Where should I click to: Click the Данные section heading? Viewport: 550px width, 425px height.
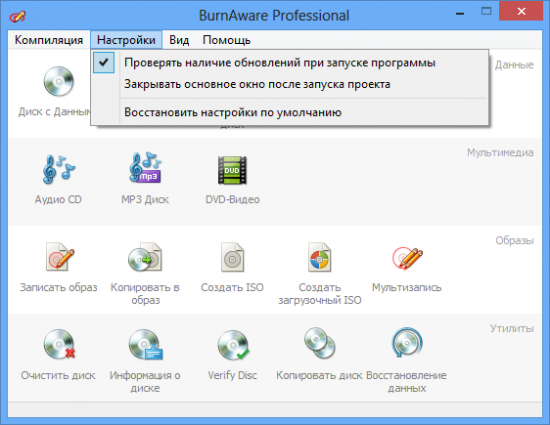pyautogui.click(x=514, y=65)
